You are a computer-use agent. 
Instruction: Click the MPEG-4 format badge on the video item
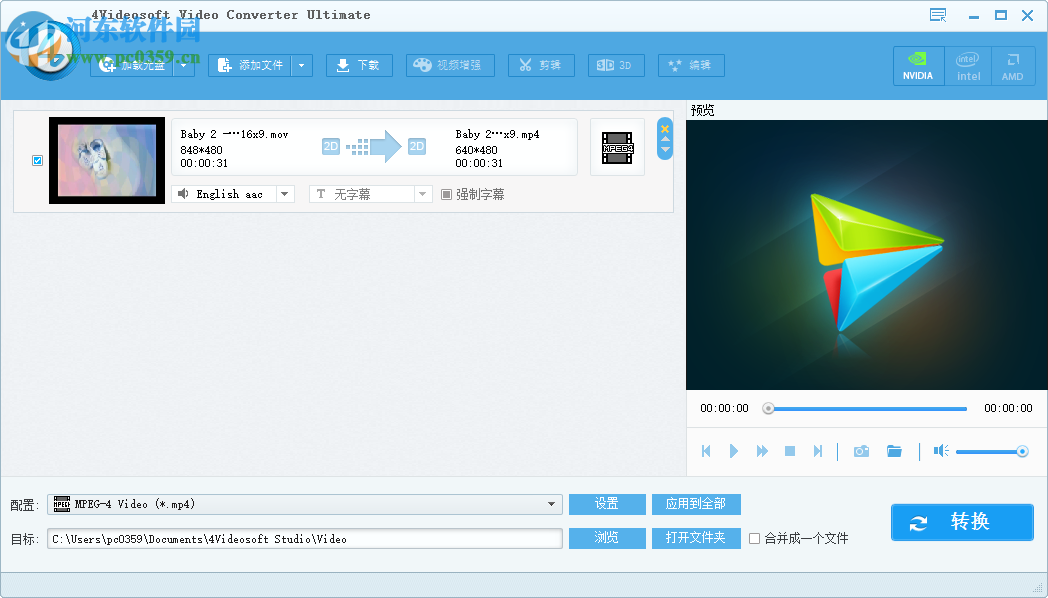tap(617, 147)
